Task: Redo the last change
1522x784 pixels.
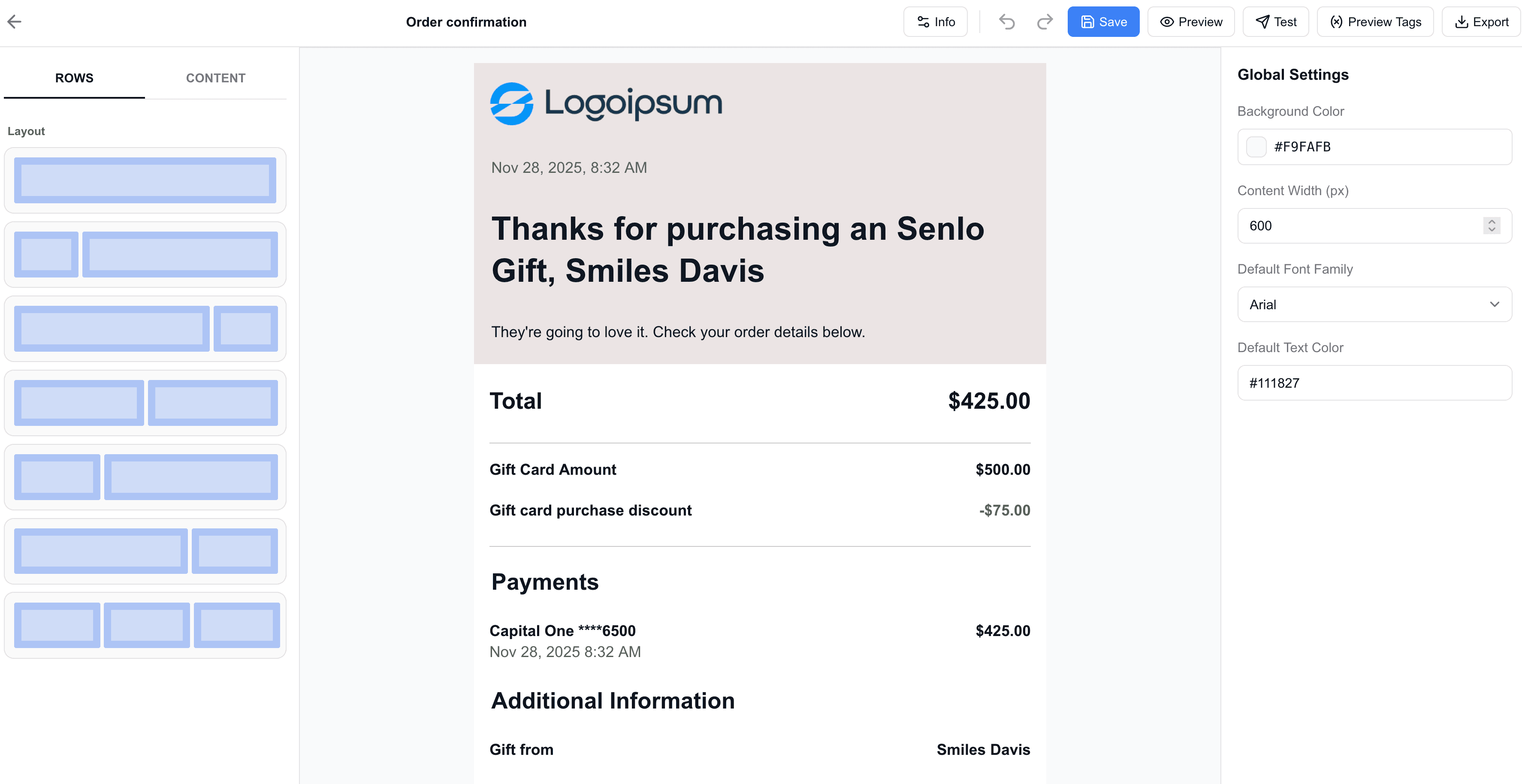Action: coord(1044,21)
